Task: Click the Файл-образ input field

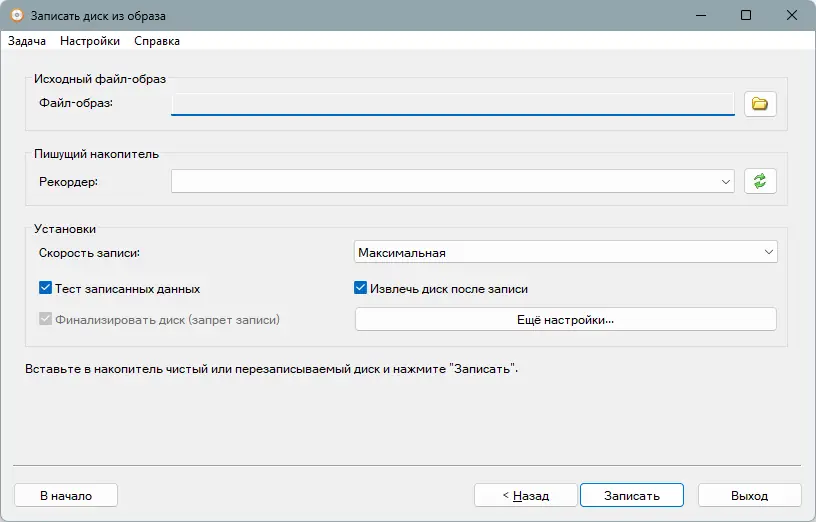Action: click(452, 103)
